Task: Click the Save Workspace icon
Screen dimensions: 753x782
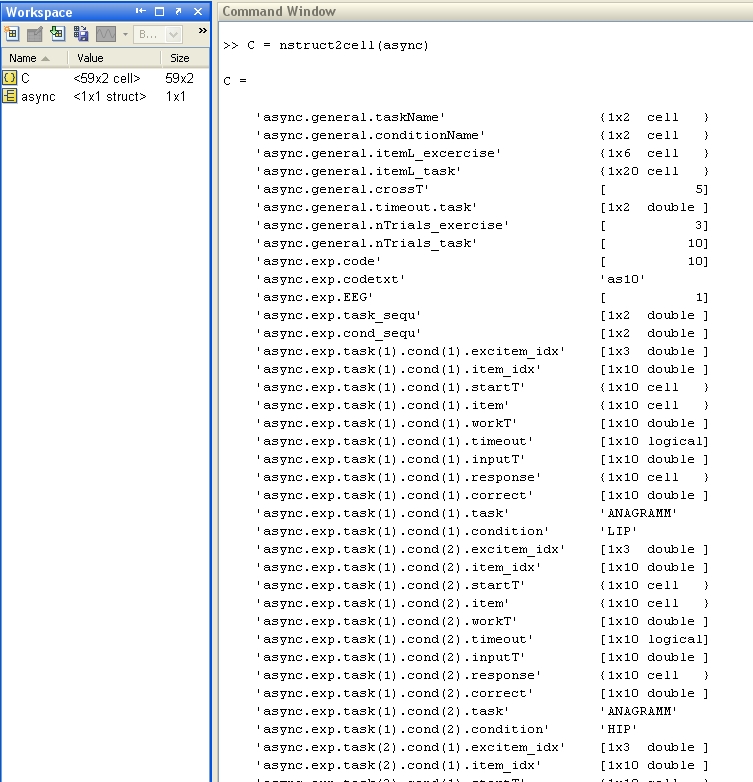Action: (80, 33)
